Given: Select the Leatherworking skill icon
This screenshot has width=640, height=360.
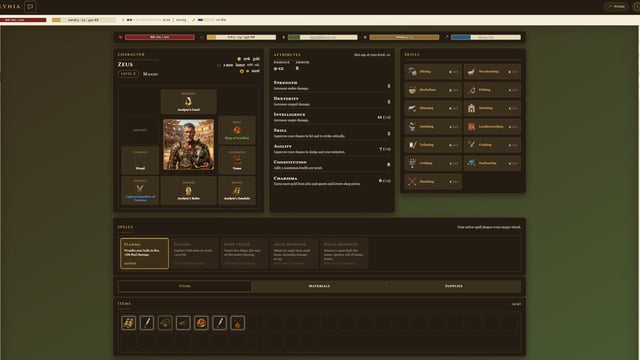Looking at the screenshot, I should 471,127.
